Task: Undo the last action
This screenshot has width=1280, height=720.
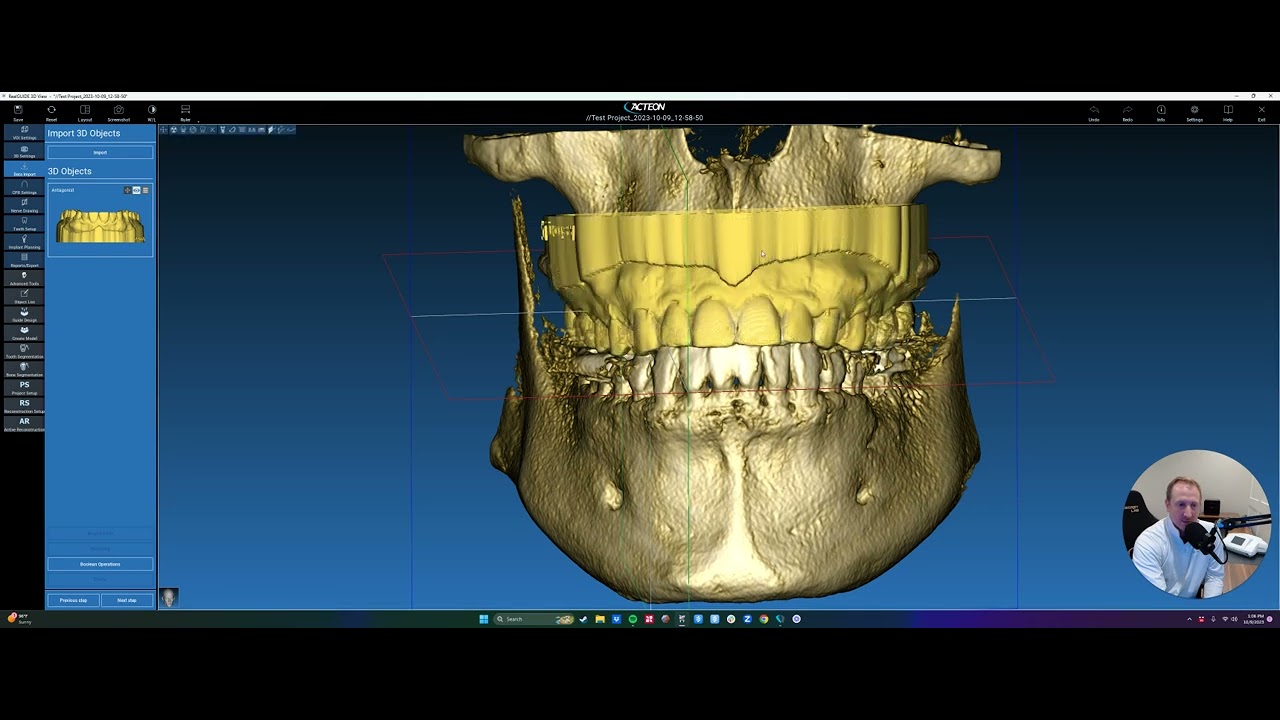Action: click(1094, 112)
